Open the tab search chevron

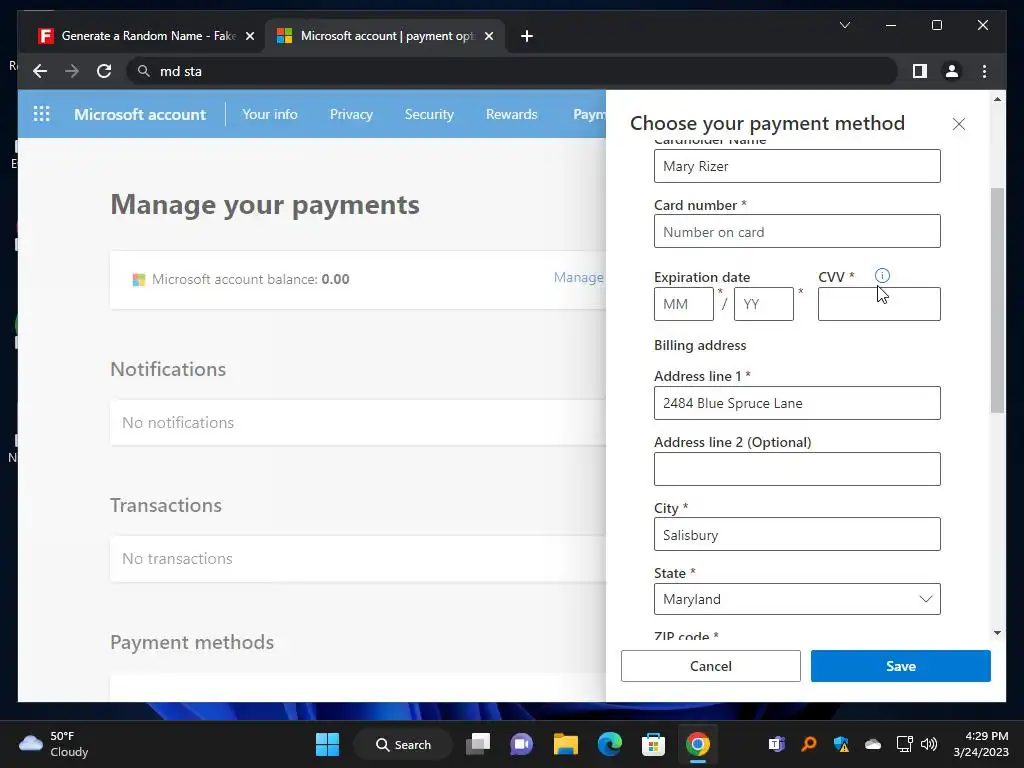[x=844, y=25]
